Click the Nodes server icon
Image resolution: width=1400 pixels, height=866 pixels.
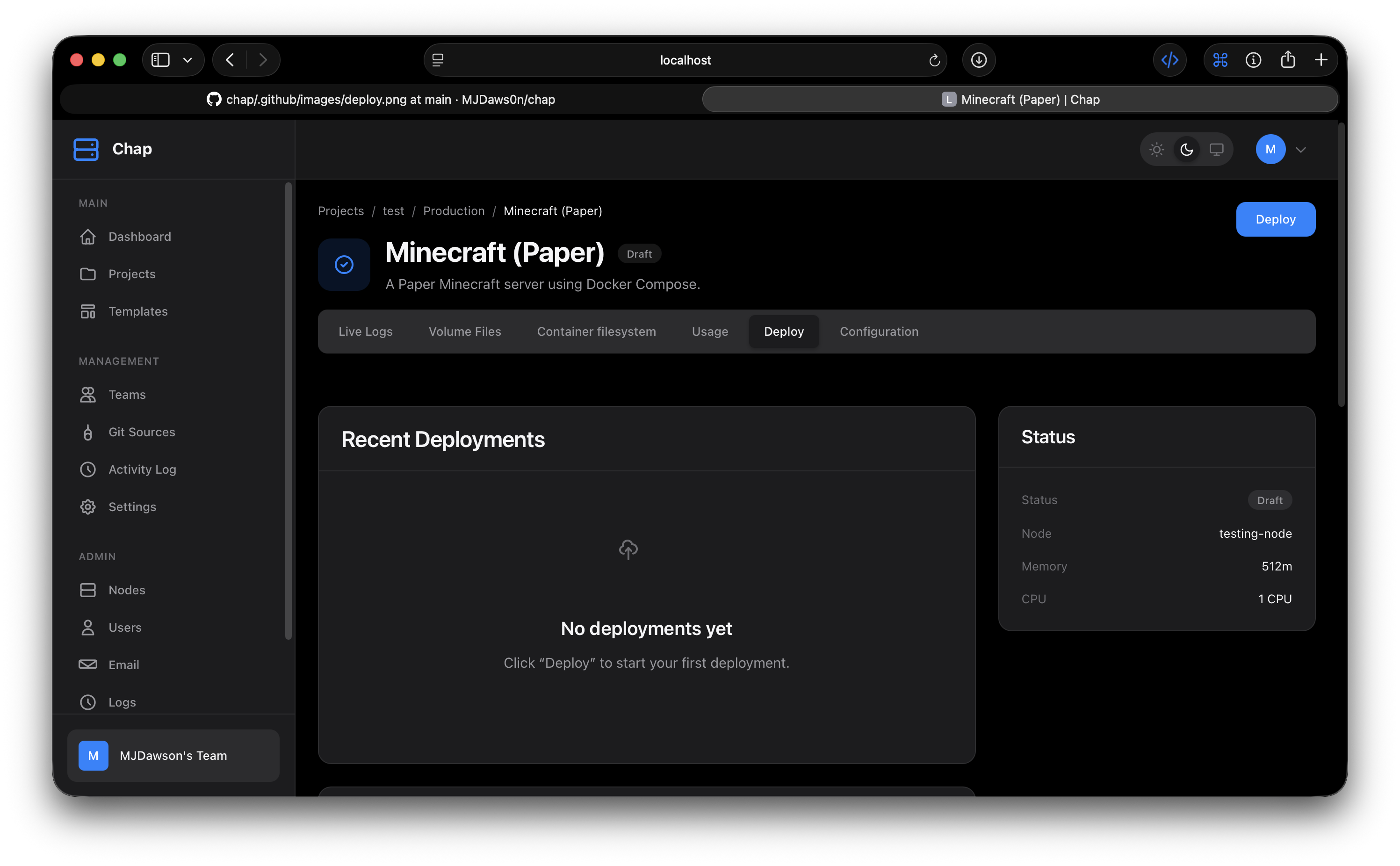(87, 590)
